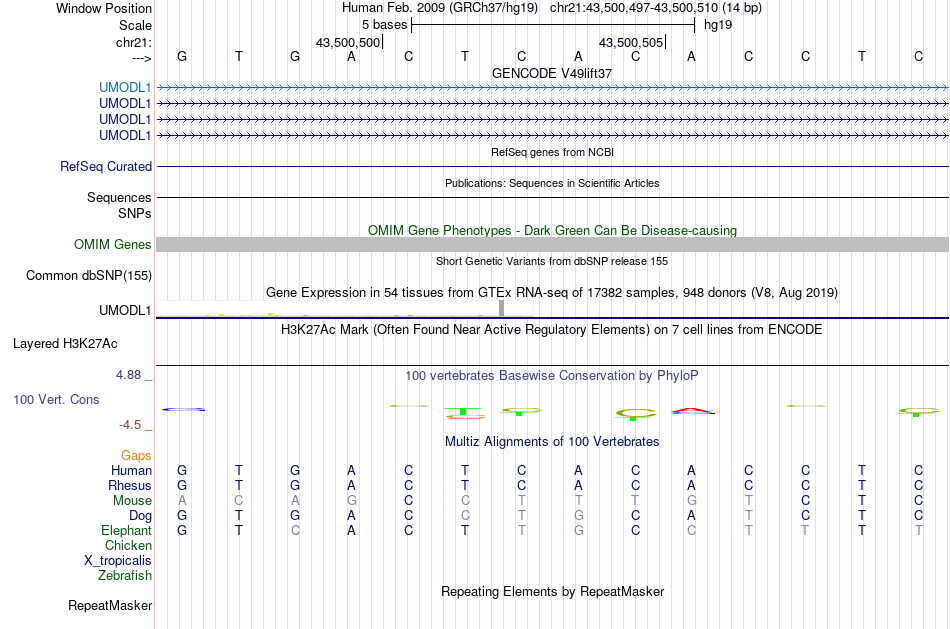Click the SNPs track label
The width and height of the screenshot is (950, 629).
click(135, 213)
